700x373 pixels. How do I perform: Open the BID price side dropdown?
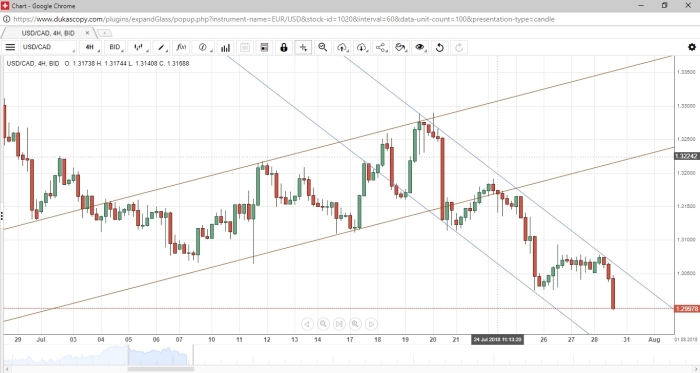click(116, 47)
